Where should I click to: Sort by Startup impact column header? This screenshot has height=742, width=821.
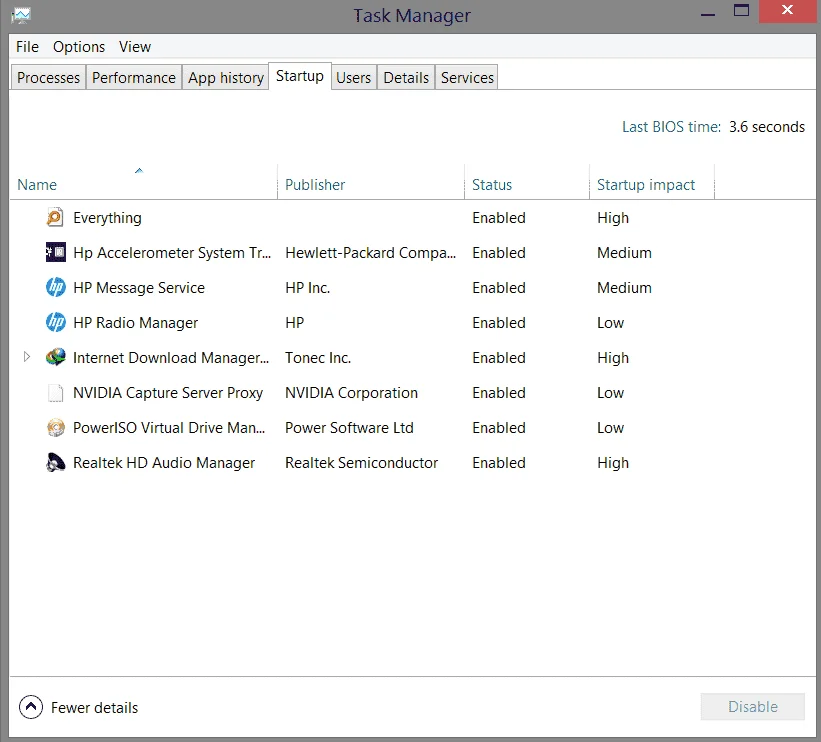[x=652, y=184]
